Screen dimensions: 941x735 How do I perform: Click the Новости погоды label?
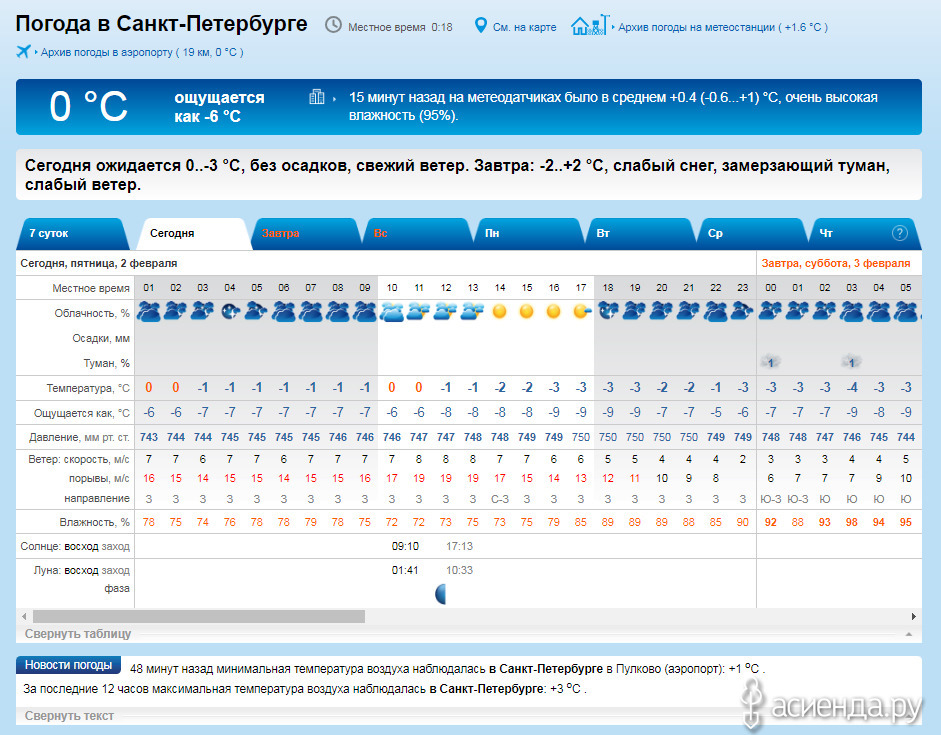(68, 665)
